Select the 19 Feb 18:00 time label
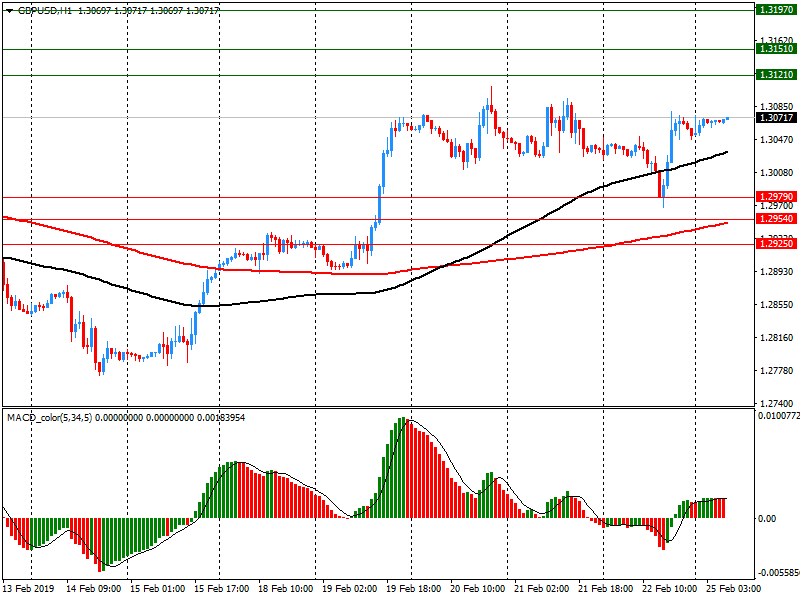Image resolution: width=800 pixels, height=600 pixels. tap(412, 590)
